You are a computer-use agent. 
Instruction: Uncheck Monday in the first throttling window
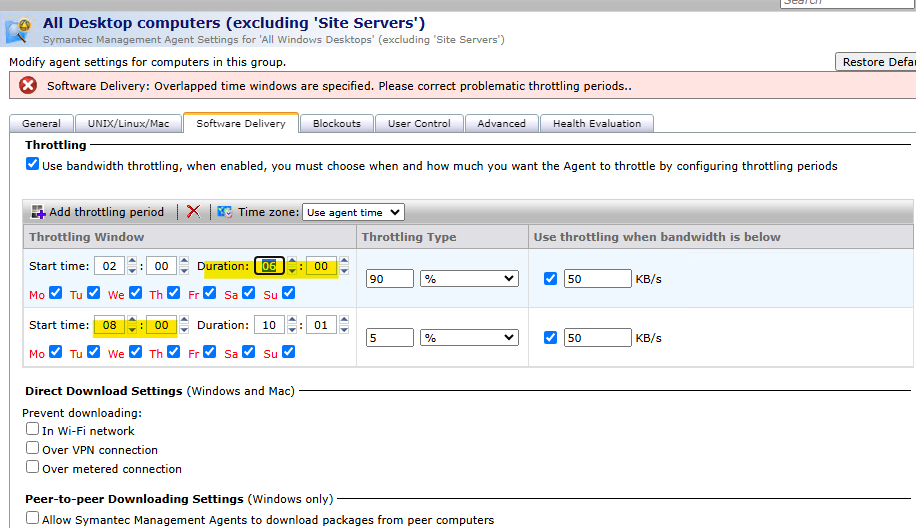(55, 293)
